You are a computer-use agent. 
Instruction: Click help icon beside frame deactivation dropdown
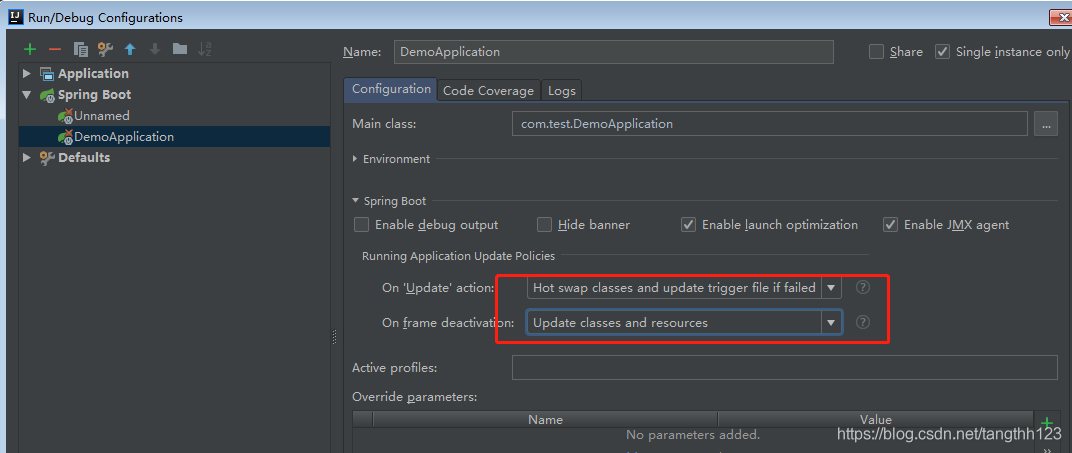(x=863, y=322)
